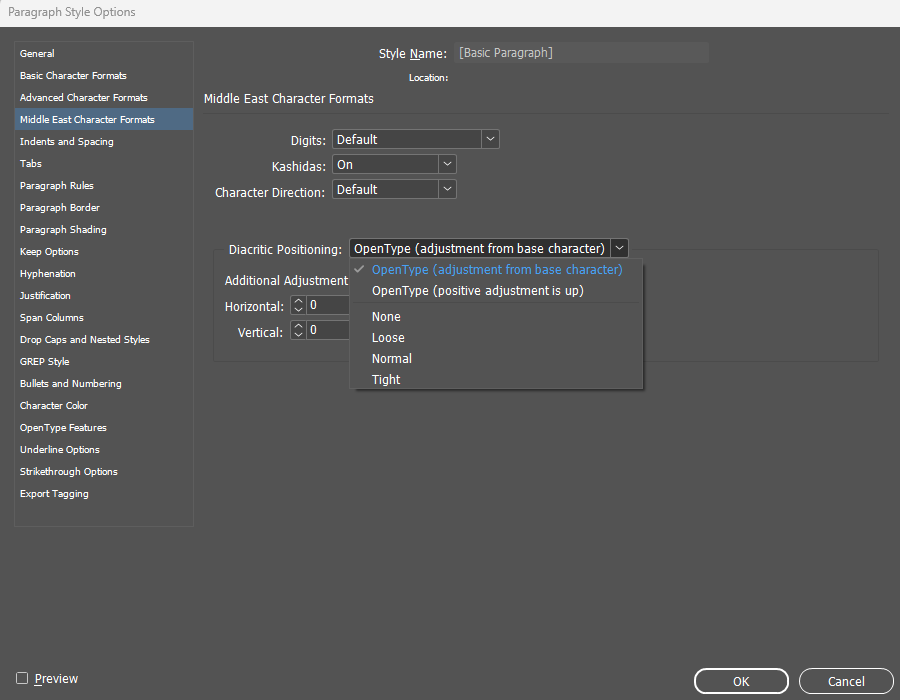The image size is (900, 700).
Task: Click the Style Name text field
Action: (x=581, y=53)
